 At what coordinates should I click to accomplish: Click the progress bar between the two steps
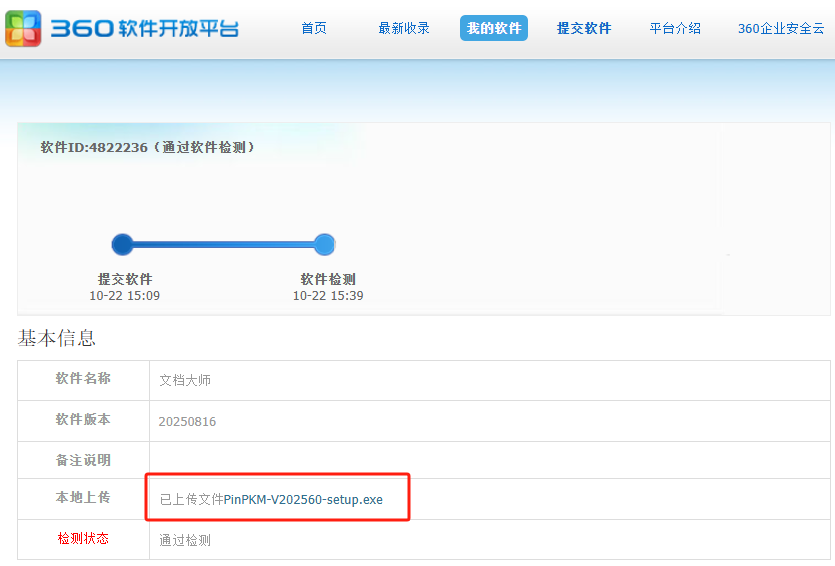pos(223,244)
